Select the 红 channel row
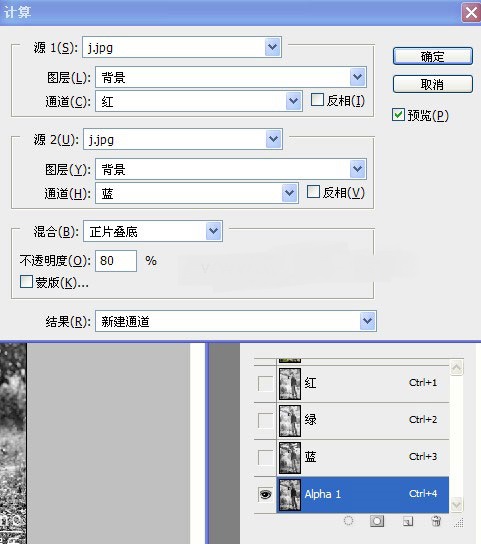481x544 pixels. coord(351,384)
